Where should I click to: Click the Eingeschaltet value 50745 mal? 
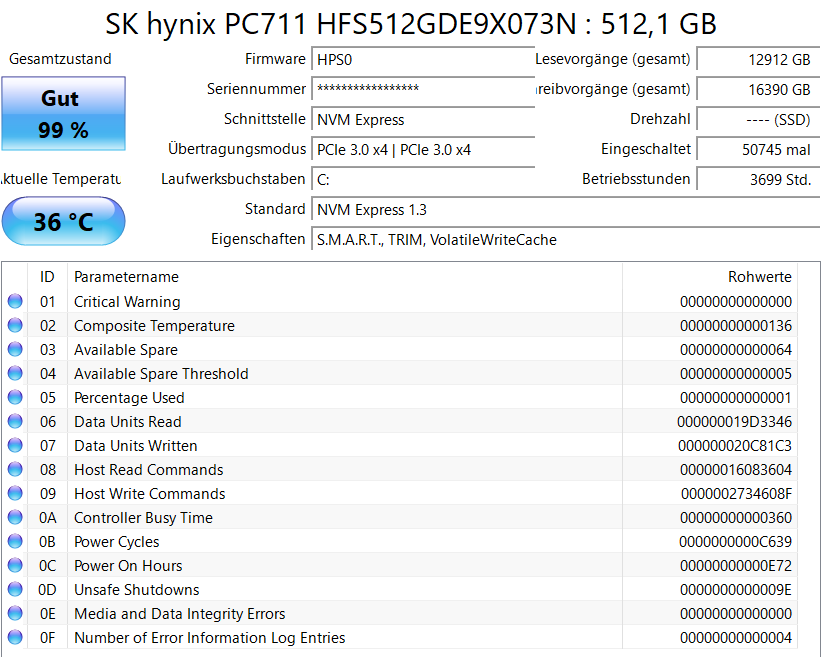tap(758, 149)
